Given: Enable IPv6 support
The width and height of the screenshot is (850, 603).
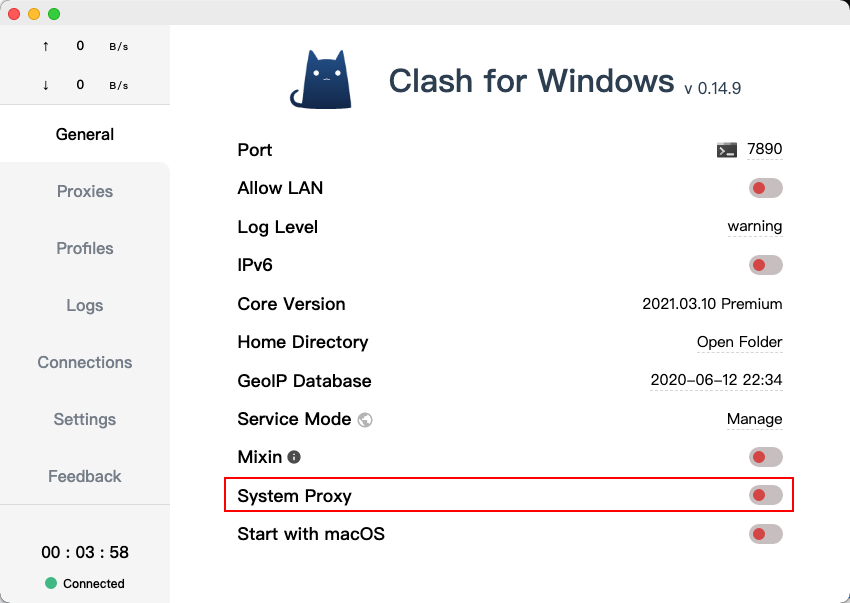Looking at the screenshot, I should pyautogui.click(x=765, y=265).
